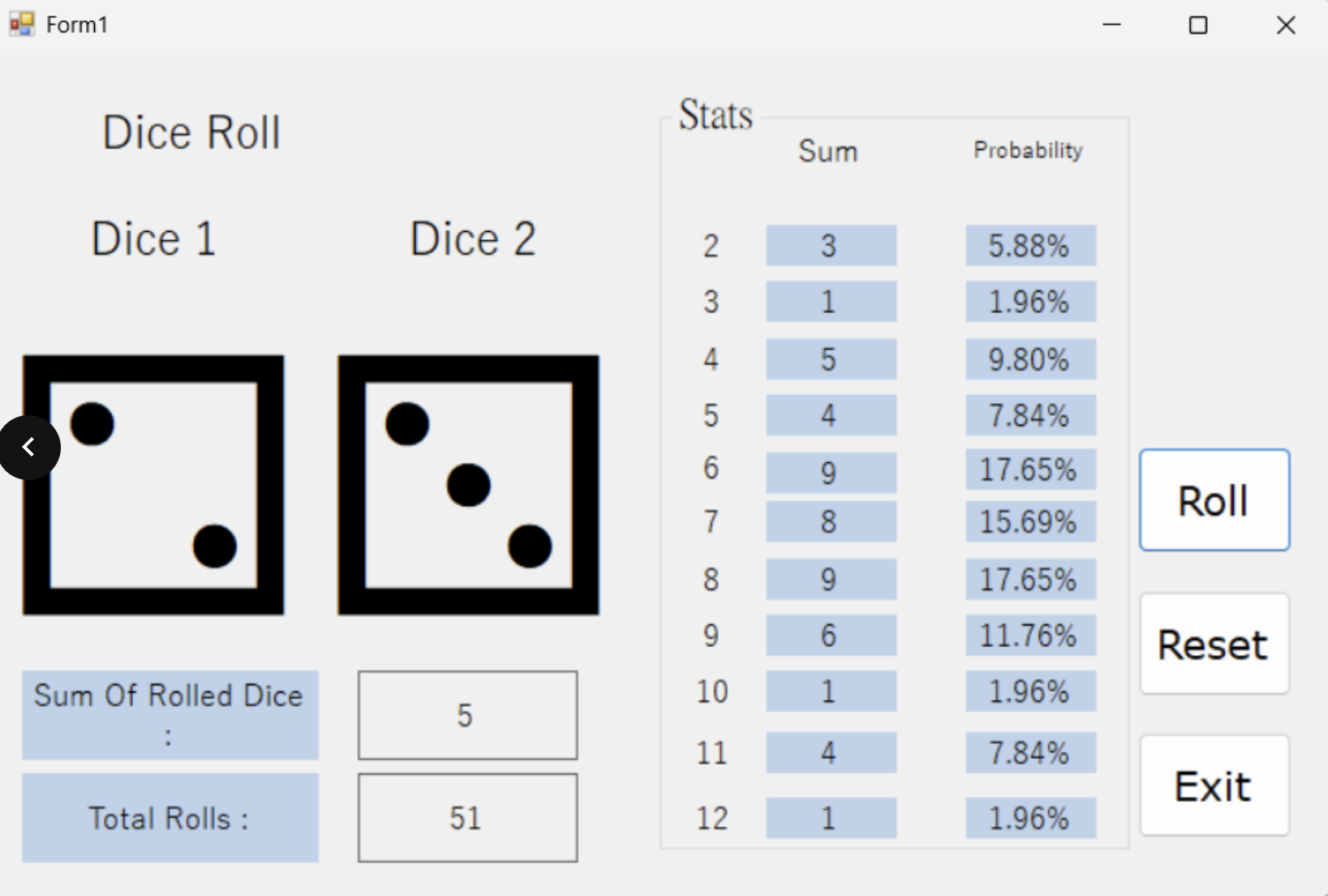Click the Form1 application icon
The width and height of the screenshot is (1328, 896).
click(22, 24)
